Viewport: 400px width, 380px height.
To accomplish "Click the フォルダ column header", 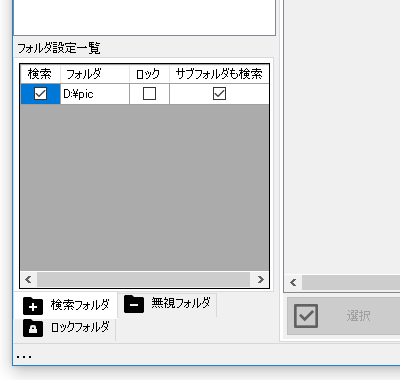I will point(95,74).
